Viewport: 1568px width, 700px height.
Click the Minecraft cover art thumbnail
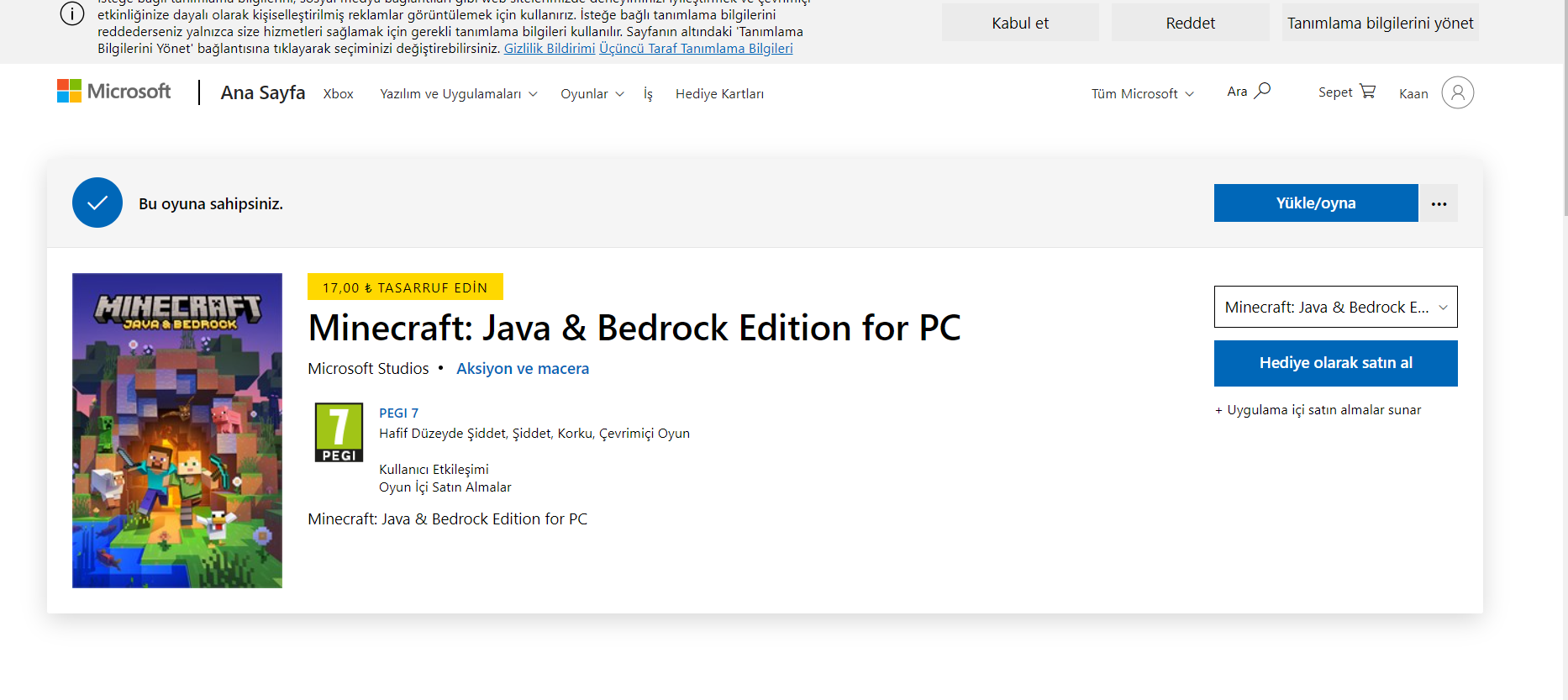(177, 430)
